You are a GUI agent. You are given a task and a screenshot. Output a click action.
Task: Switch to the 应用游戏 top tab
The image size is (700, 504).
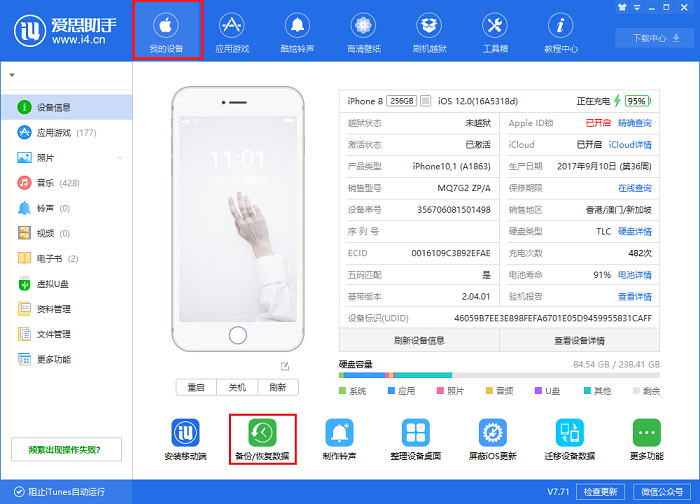click(x=232, y=31)
